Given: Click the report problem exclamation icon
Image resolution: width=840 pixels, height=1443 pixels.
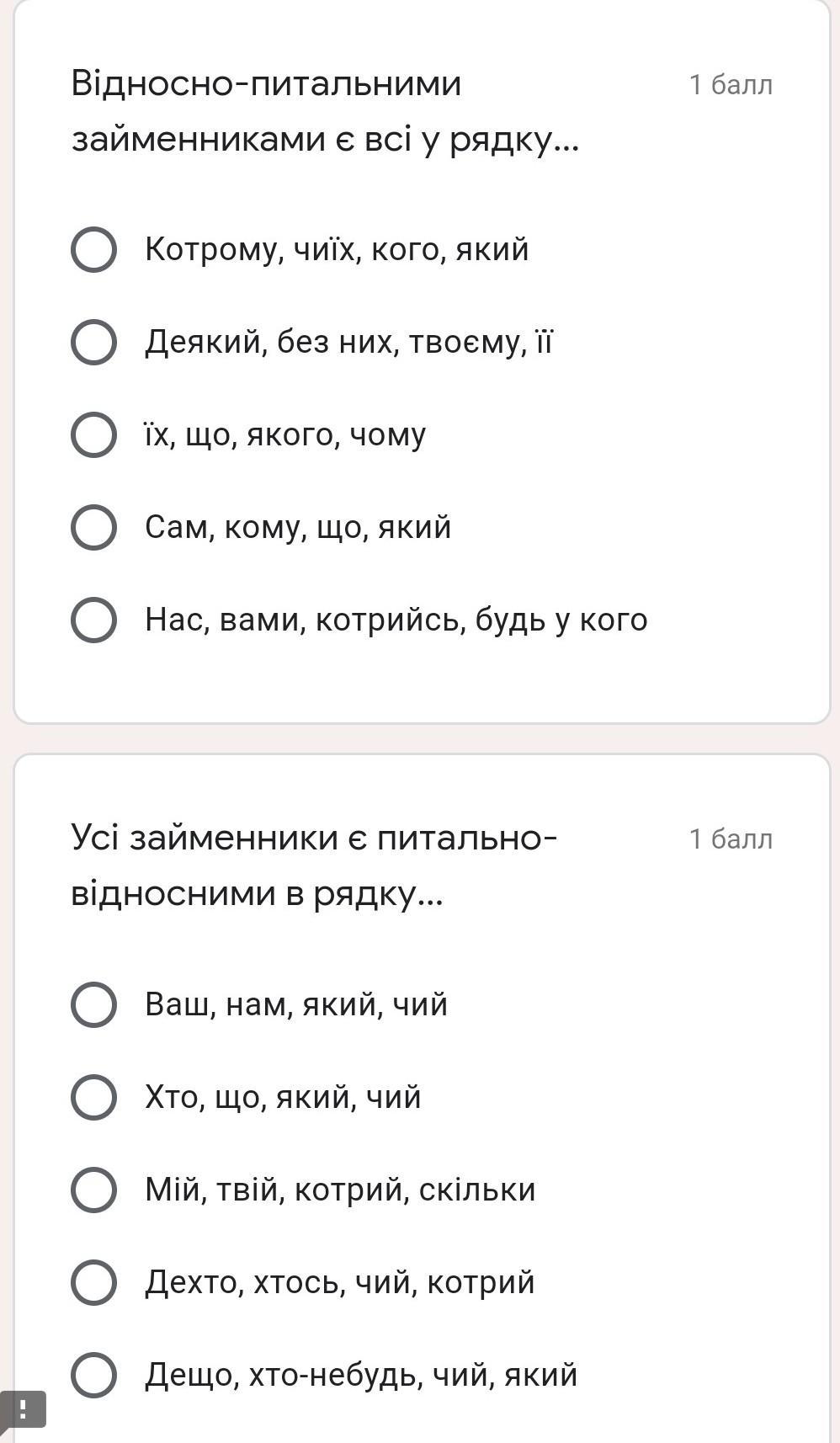Looking at the screenshot, I should tap(23, 1409).
